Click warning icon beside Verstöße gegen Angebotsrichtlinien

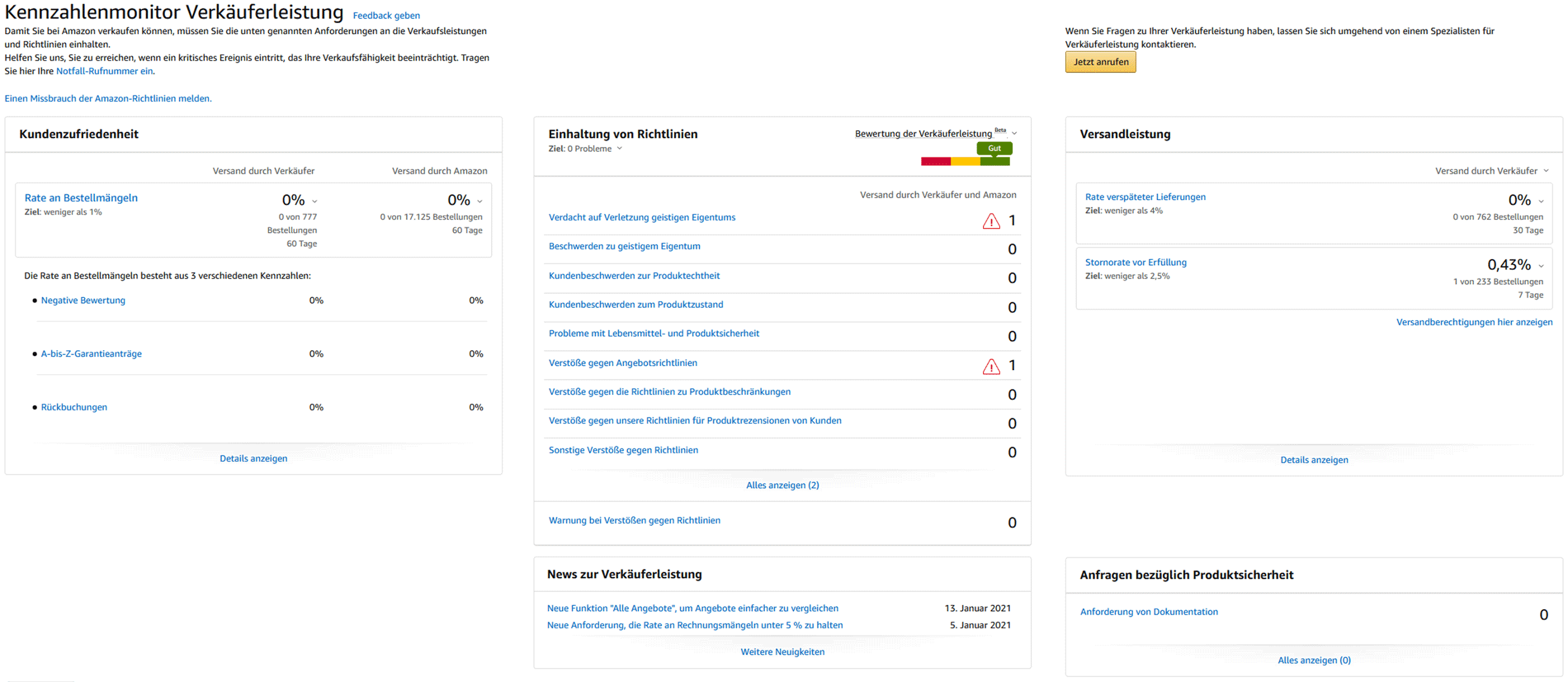pyautogui.click(x=991, y=366)
